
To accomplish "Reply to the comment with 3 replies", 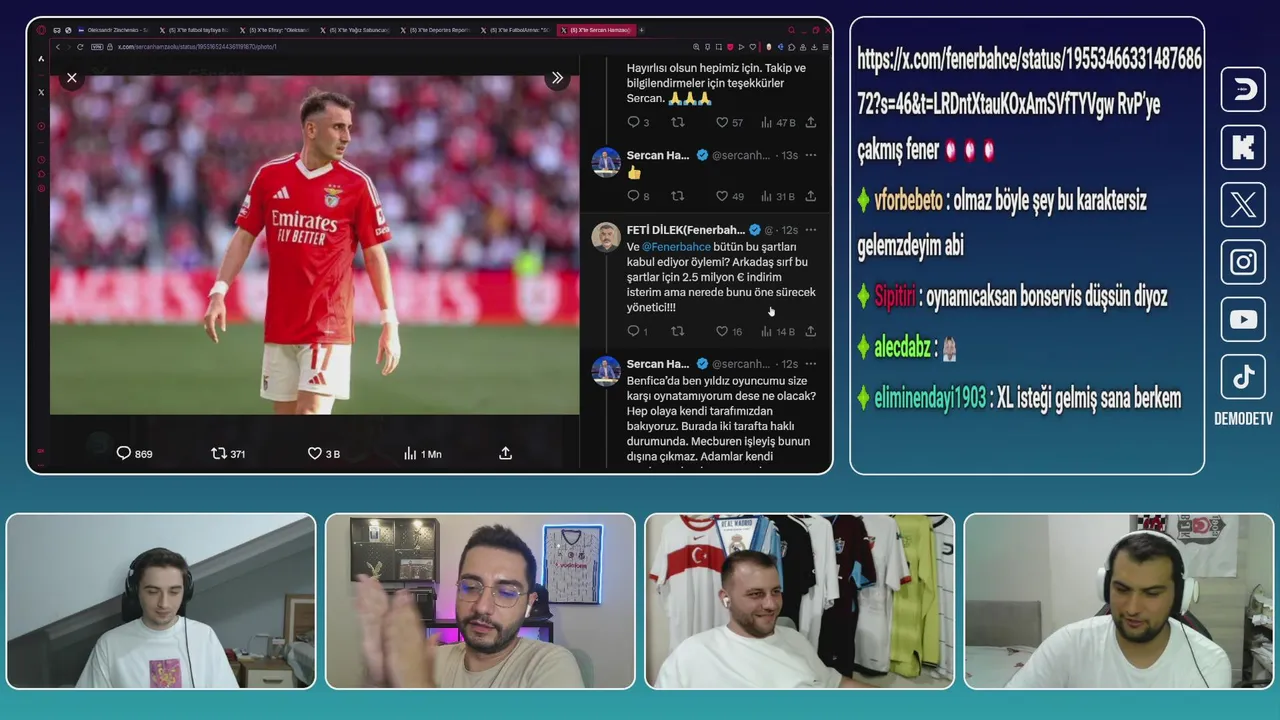I will pos(638,122).
